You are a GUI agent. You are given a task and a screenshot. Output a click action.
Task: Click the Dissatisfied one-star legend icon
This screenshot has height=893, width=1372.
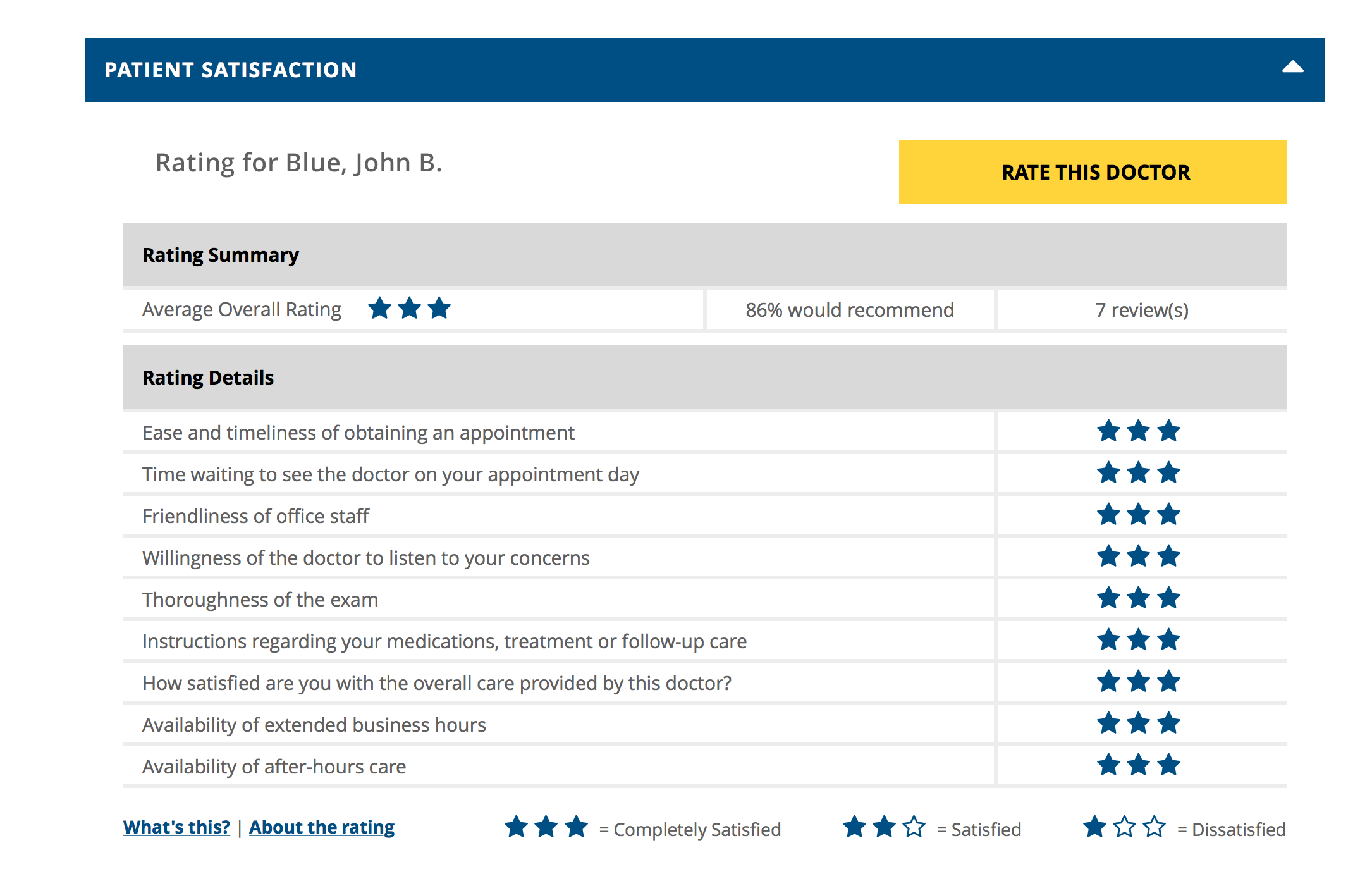coord(1124,827)
